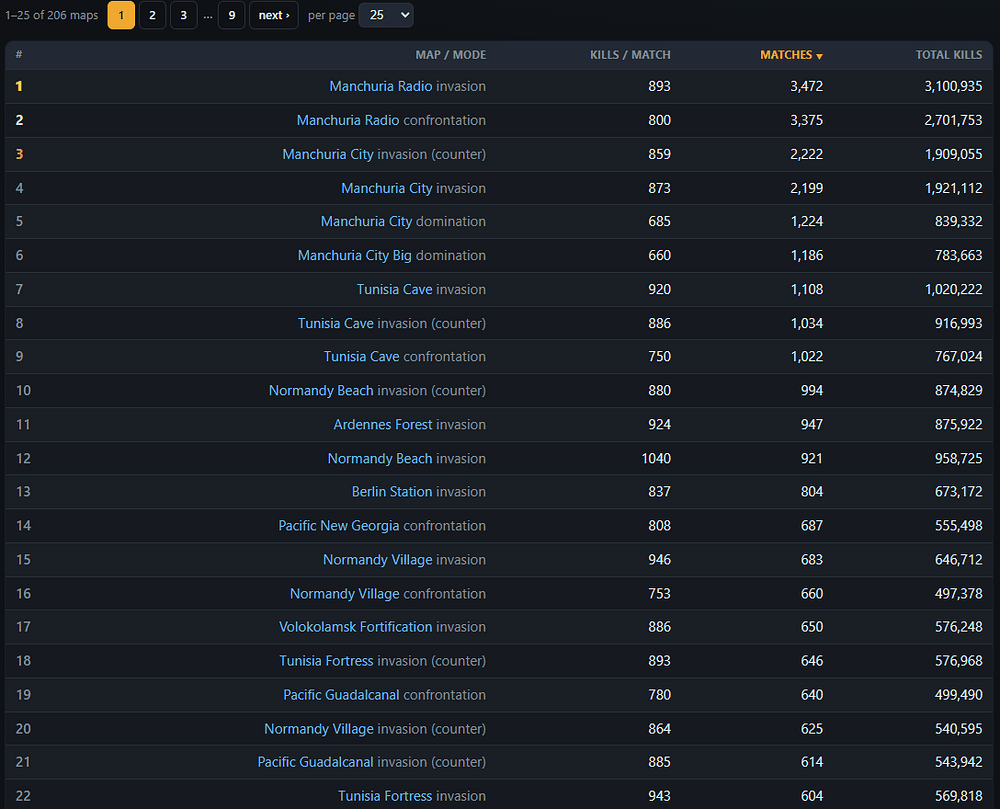Open Ardennes Forest invasion link
This screenshot has width=1000, height=809.
pos(383,425)
